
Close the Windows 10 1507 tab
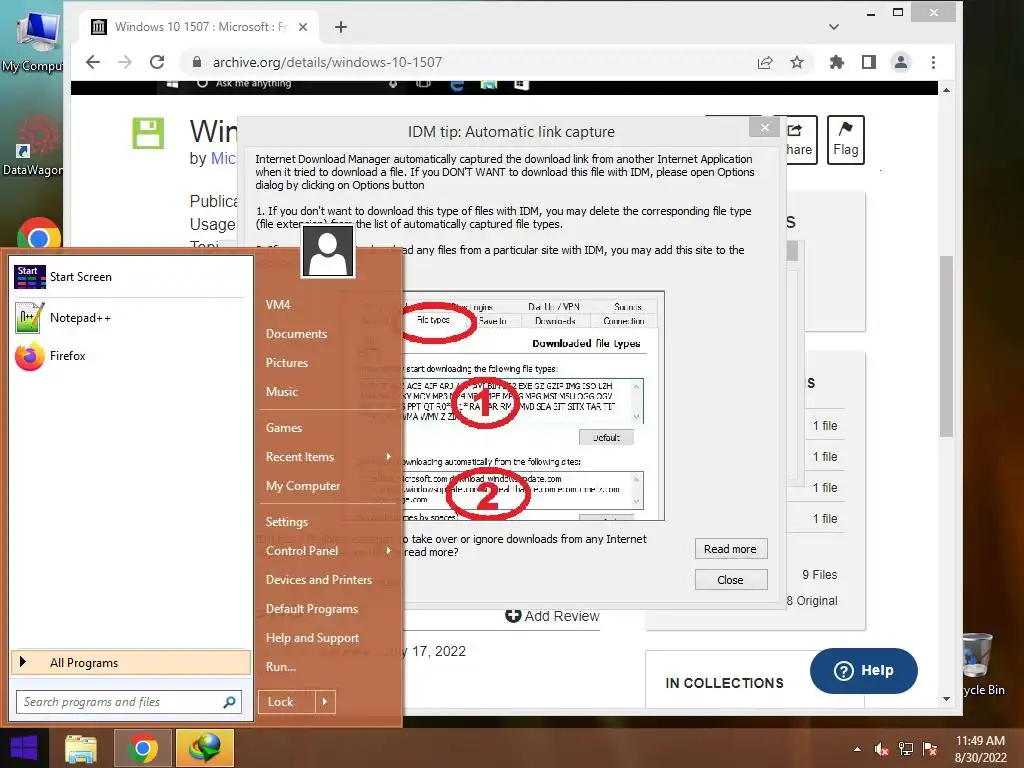coord(303,27)
